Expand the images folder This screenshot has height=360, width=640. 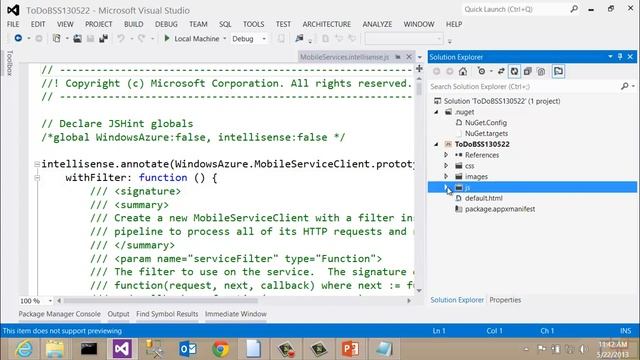(x=446, y=176)
